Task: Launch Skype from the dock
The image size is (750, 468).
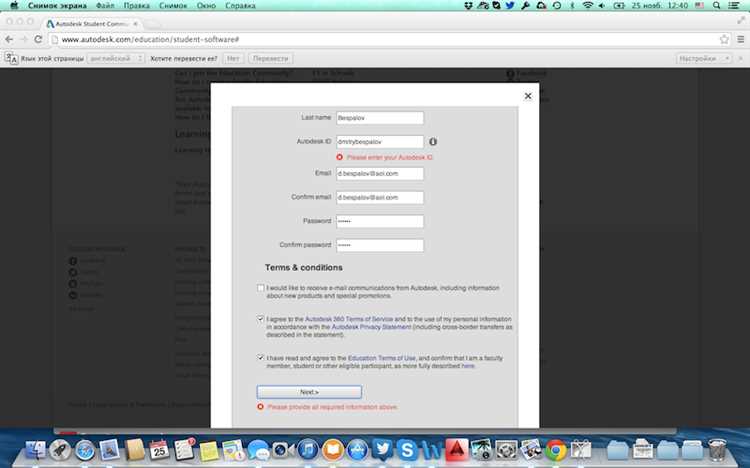Action: click(407, 449)
